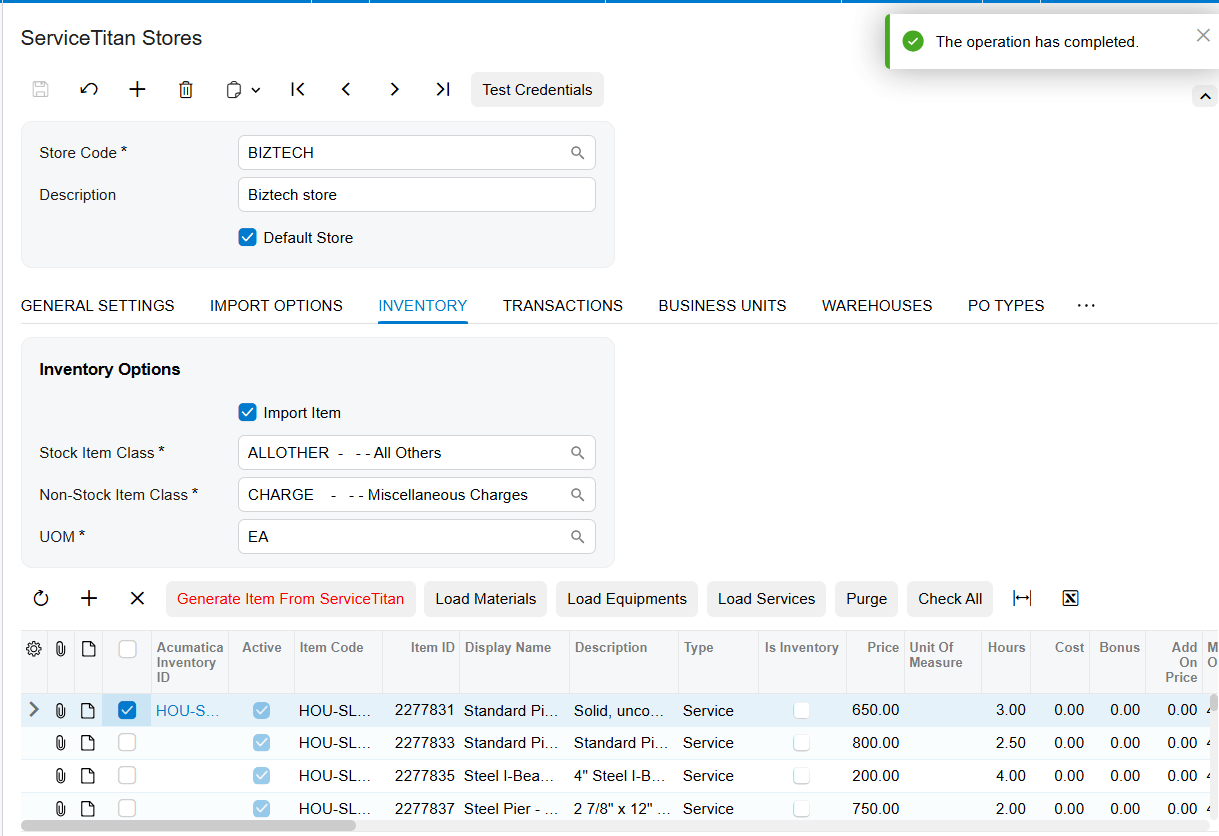The image size is (1219, 836).
Task: Add a new store record with plus icon
Action: click(x=137, y=89)
